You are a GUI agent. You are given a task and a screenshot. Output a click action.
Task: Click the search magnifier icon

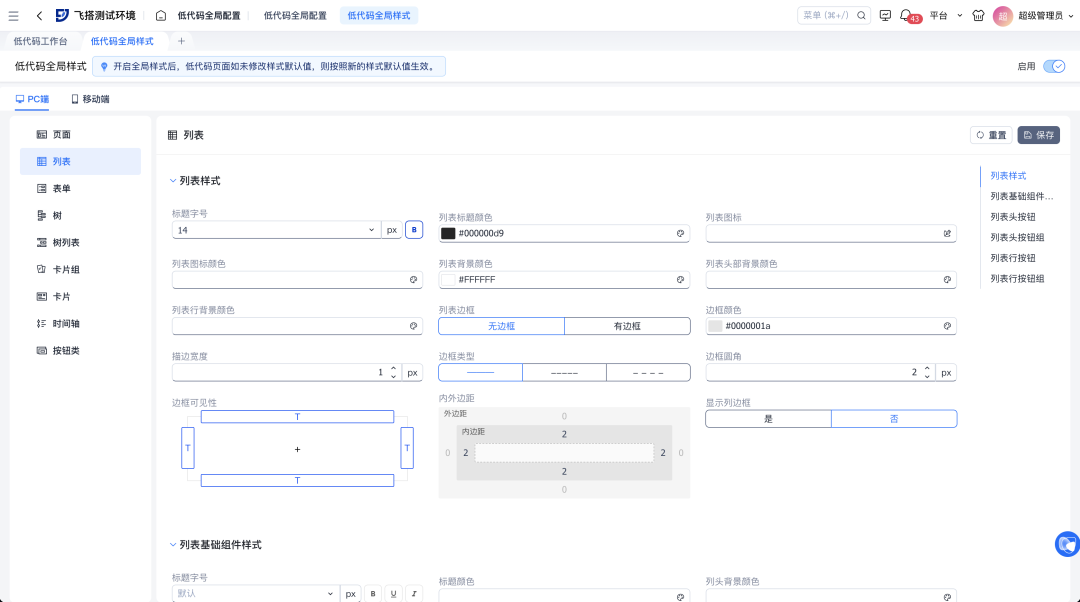pyautogui.click(x=861, y=15)
